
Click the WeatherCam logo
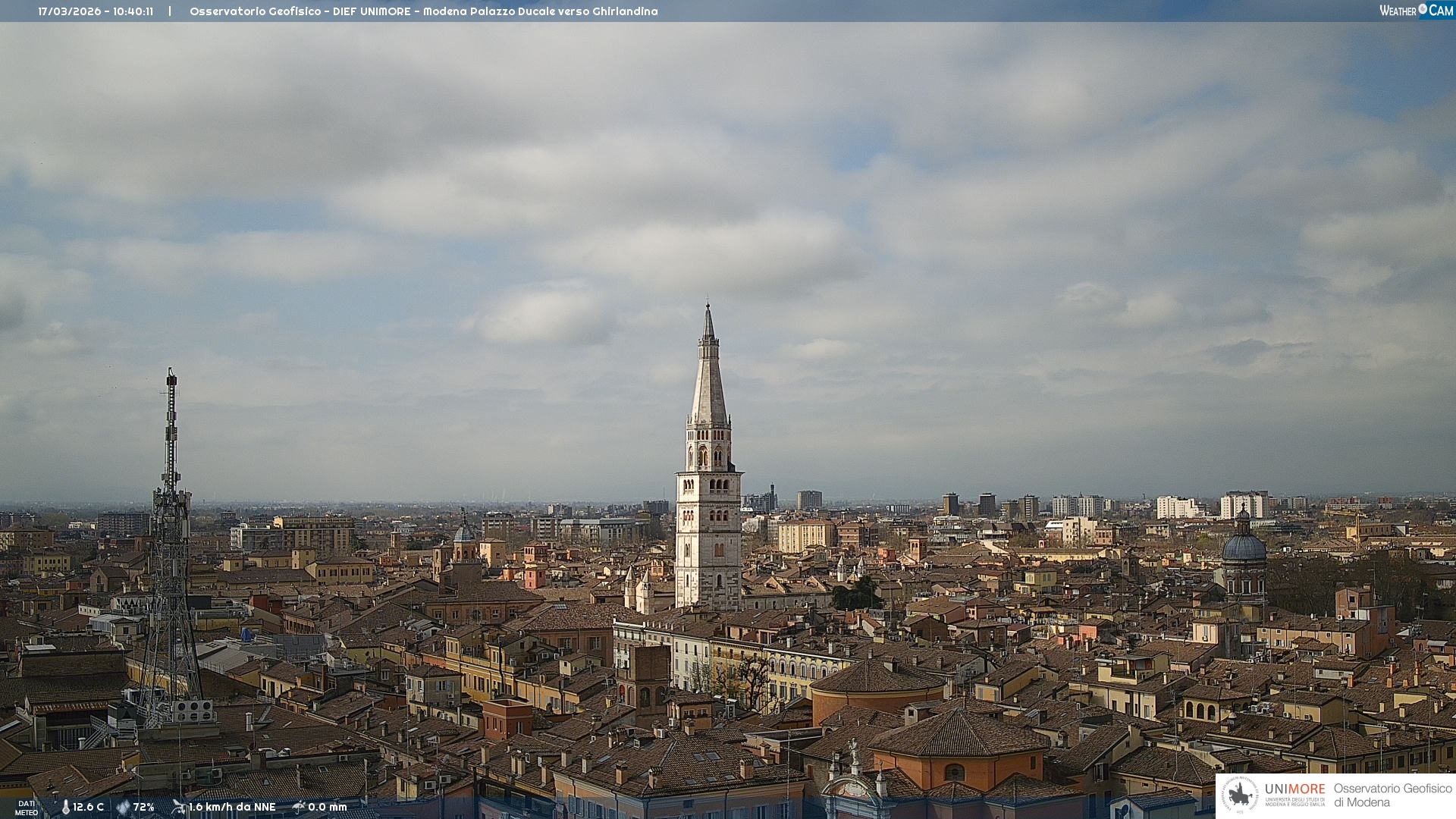pyautogui.click(x=1416, y=11)
